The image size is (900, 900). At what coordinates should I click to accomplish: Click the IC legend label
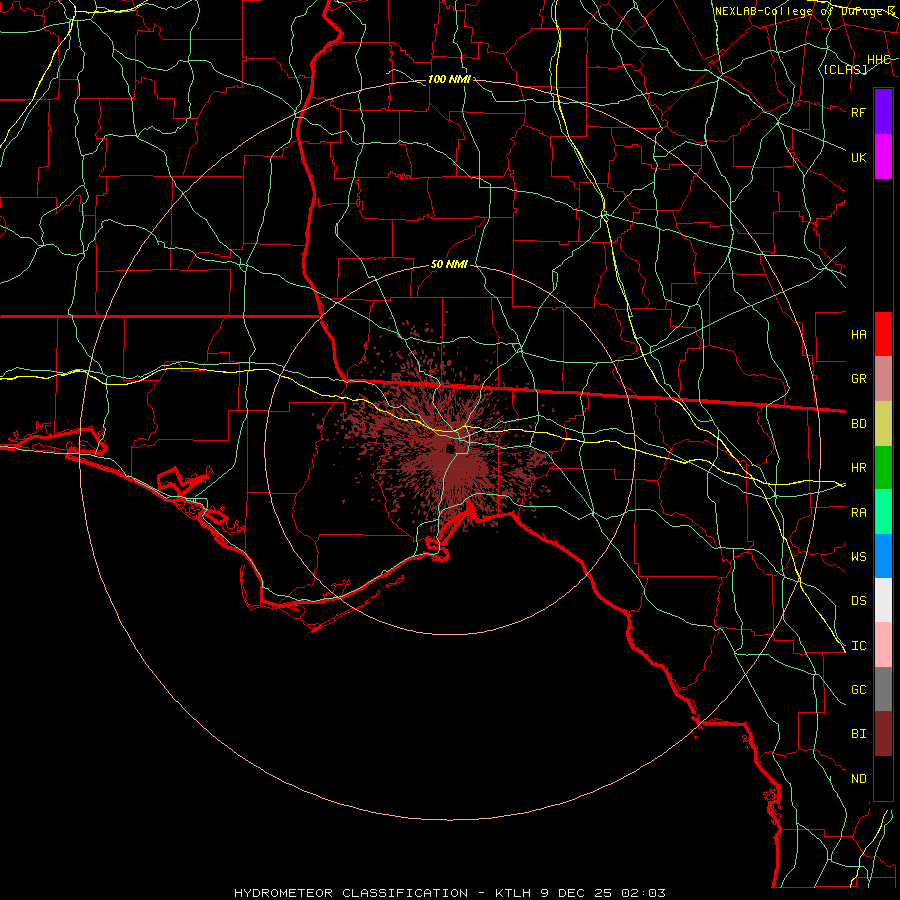point(858,646)
